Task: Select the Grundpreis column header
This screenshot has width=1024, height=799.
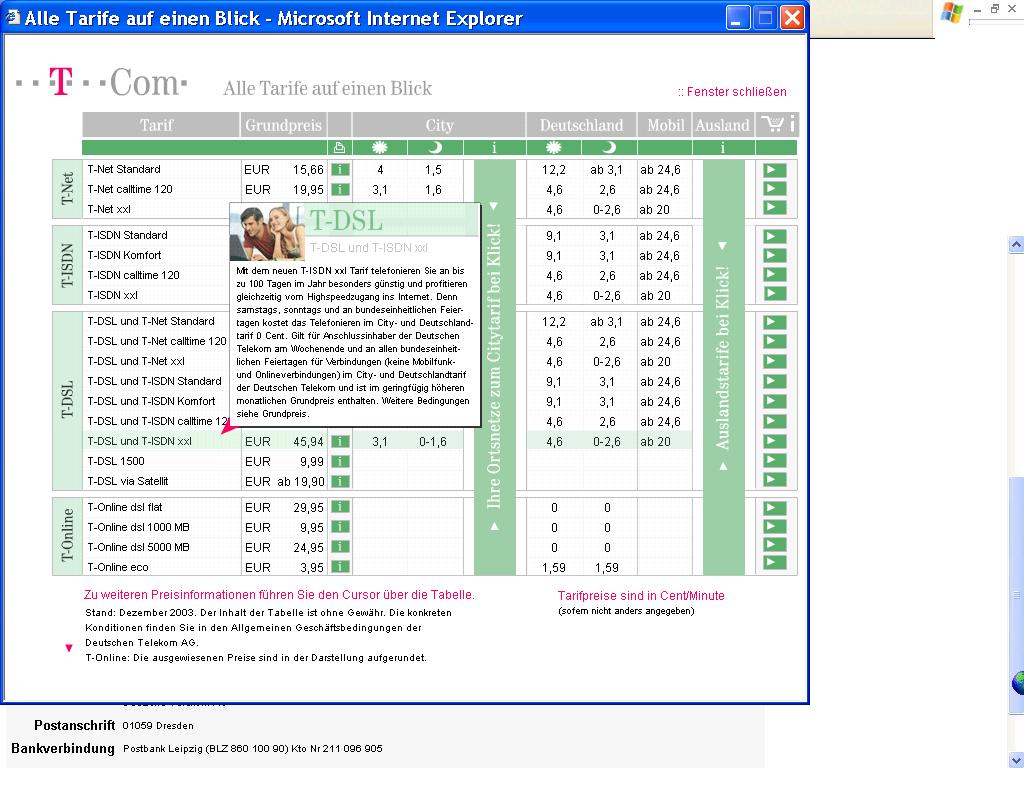Action: point(283,124)
